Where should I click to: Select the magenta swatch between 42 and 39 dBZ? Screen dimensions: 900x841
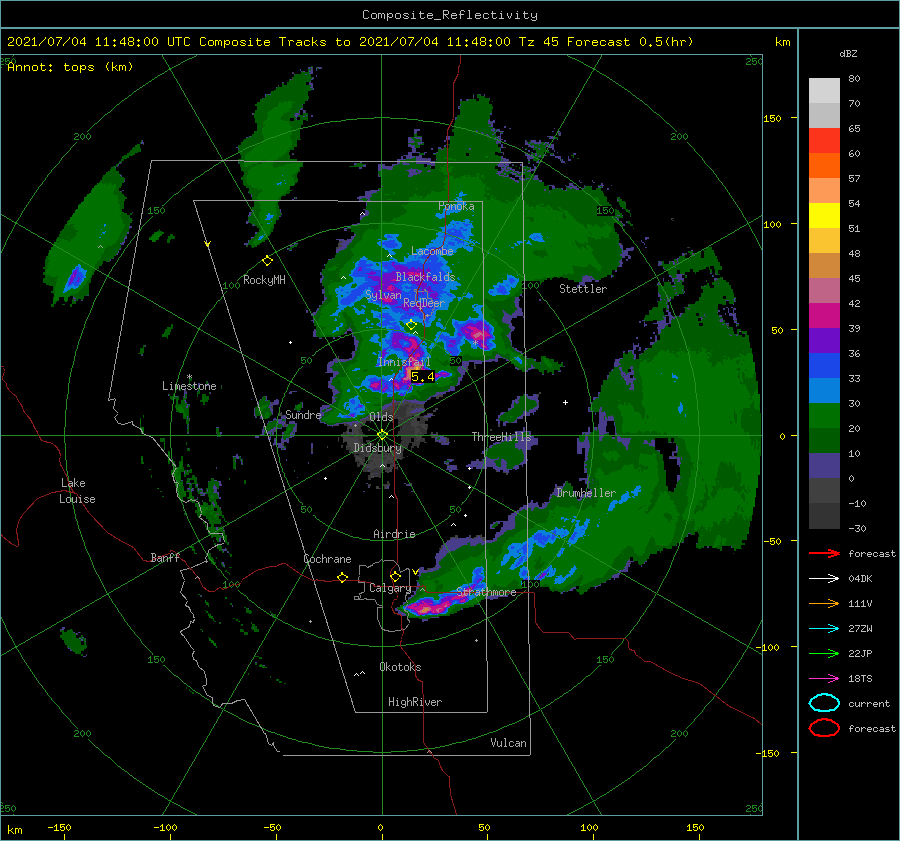coord(824,316)
